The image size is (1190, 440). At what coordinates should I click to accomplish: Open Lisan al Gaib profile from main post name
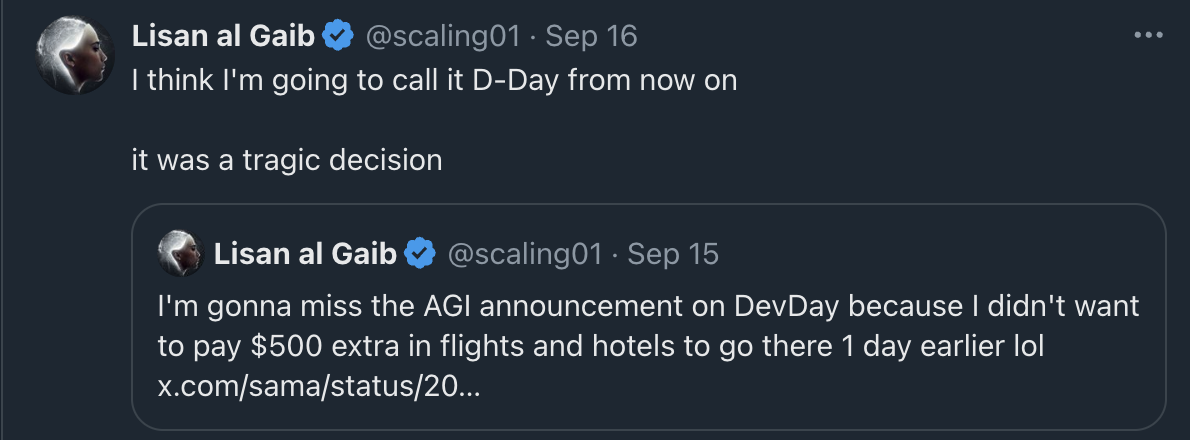coord(223,36)
